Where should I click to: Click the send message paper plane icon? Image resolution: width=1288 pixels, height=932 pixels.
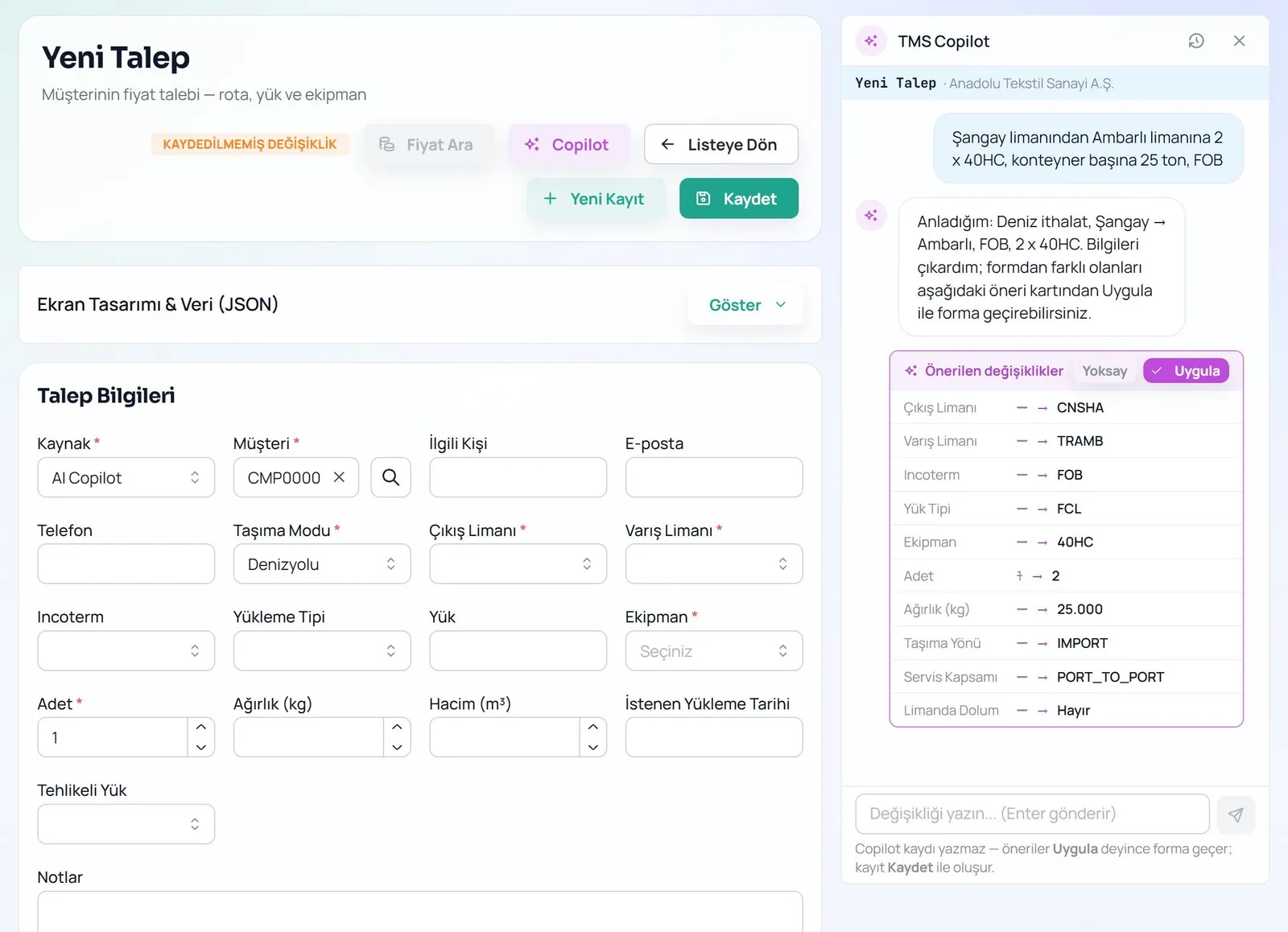tap(1236, 814)
